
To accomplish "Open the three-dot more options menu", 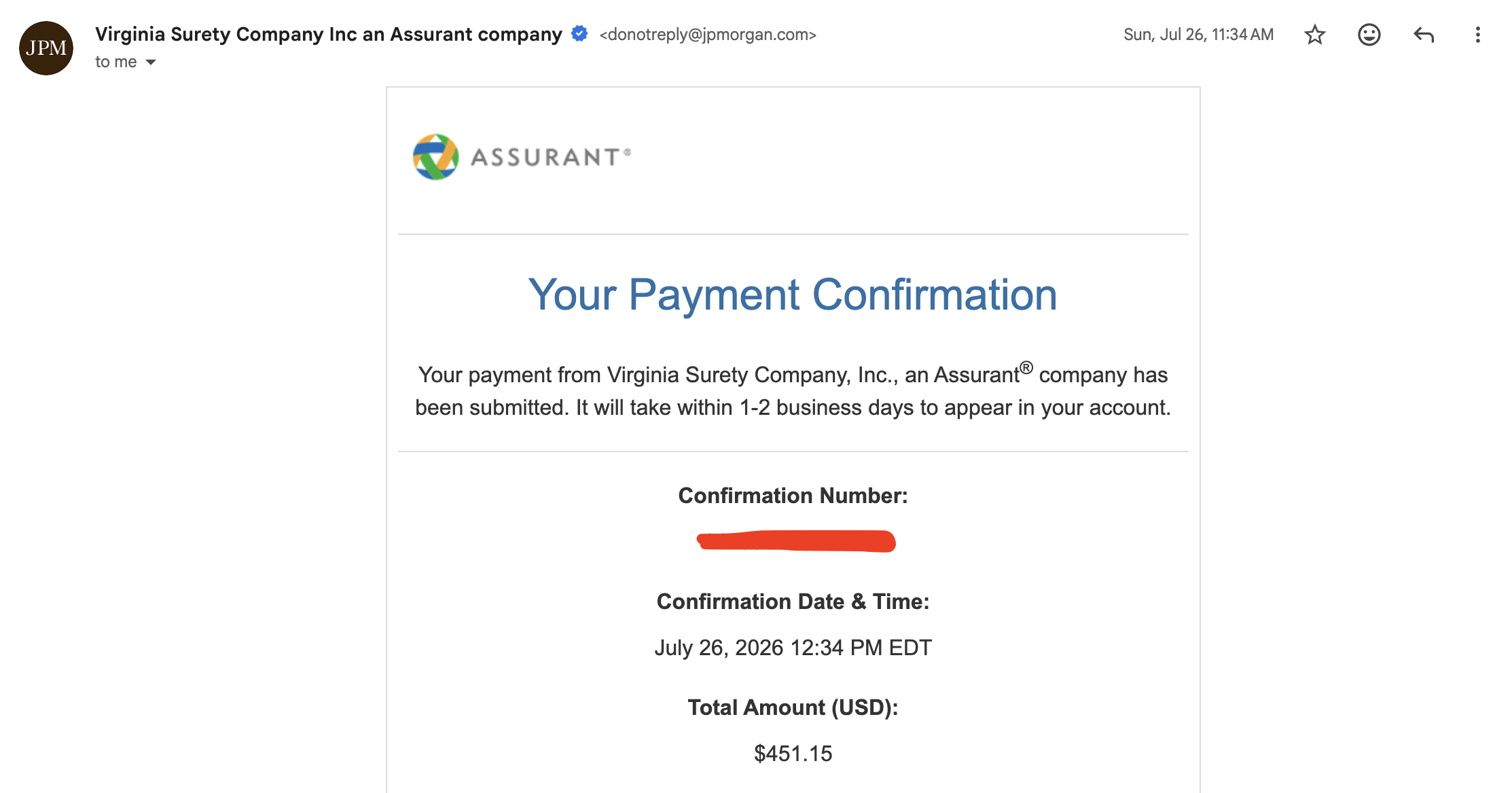I will [x=1477, y=35].
